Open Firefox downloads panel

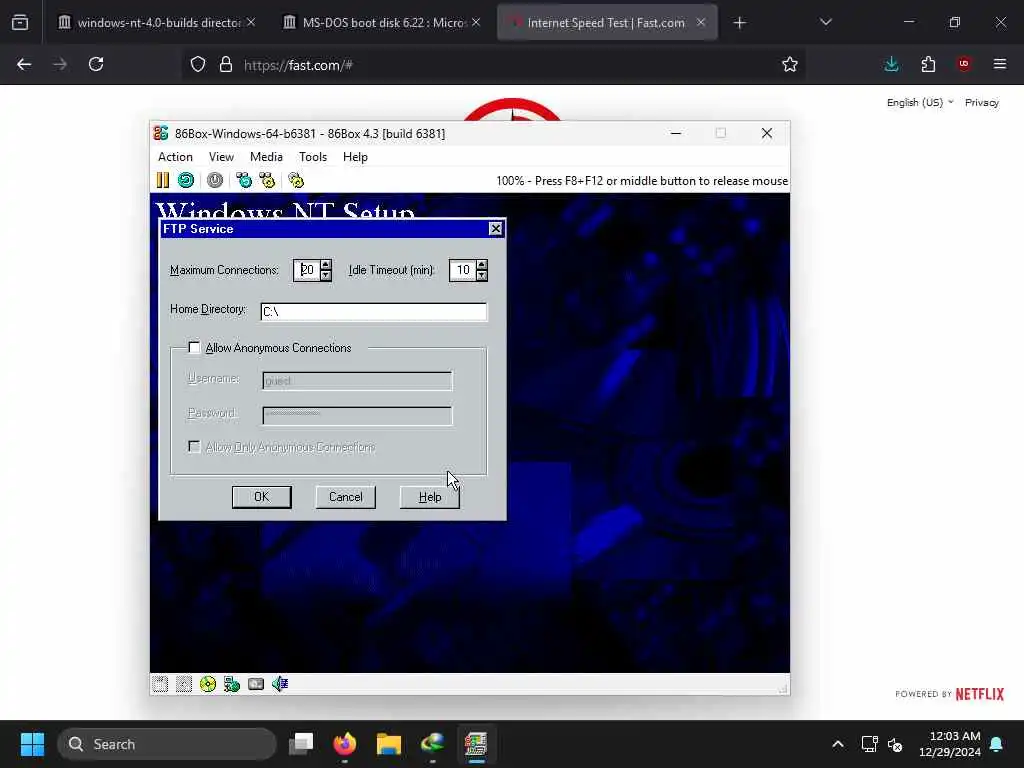(x=891, y=64)
